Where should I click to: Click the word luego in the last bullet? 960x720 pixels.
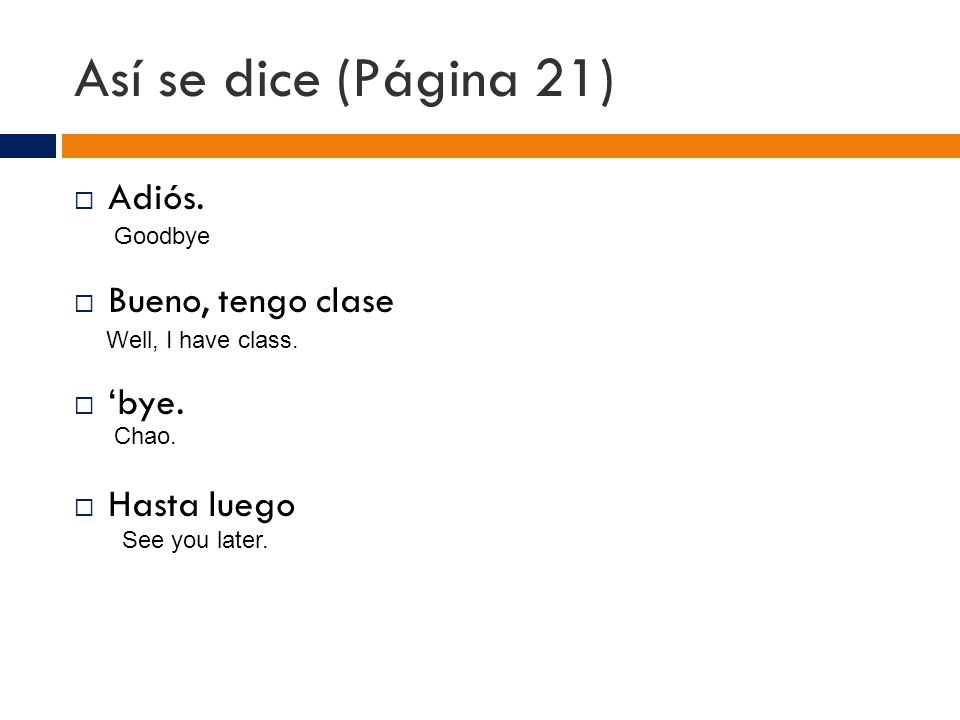tap(252, 507)
